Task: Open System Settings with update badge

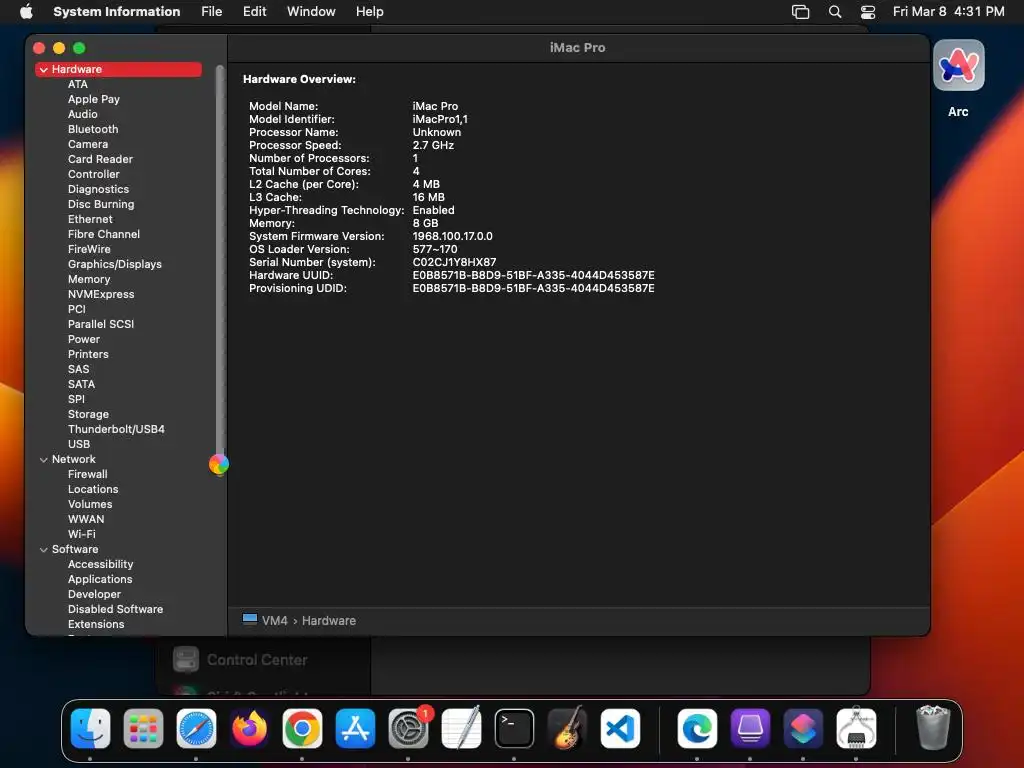Action: point(409,728)
